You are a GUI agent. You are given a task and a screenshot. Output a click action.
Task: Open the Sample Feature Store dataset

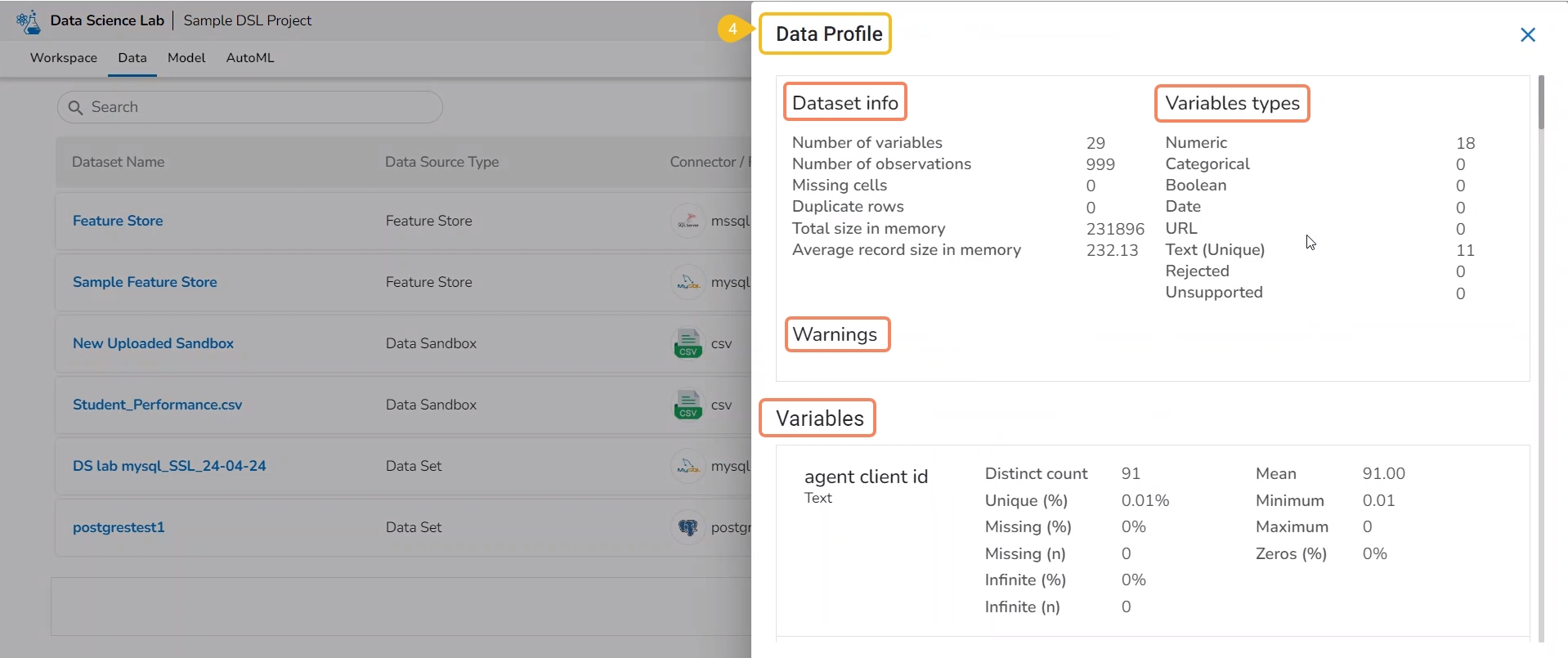click(x=145, y=282)
